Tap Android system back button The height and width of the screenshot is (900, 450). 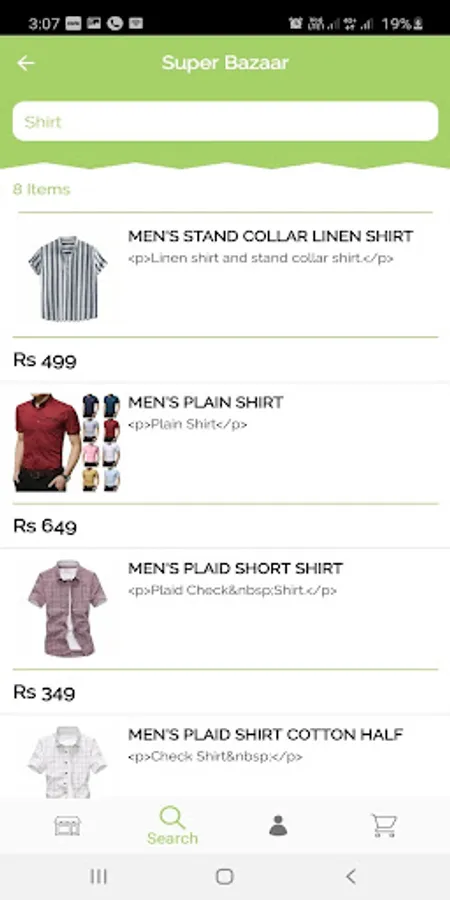[351, 876]
